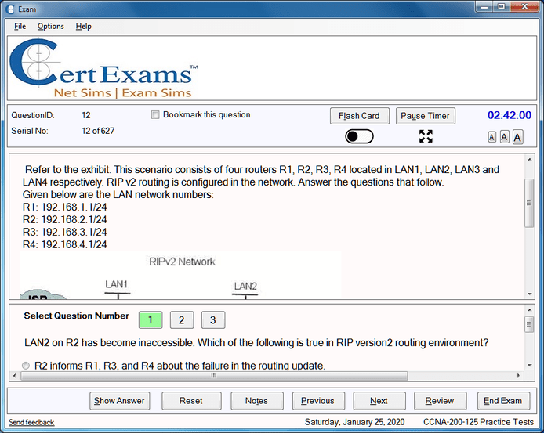
Task: Click the Serial No value 12 of 627
Action: tap(98, 131)
